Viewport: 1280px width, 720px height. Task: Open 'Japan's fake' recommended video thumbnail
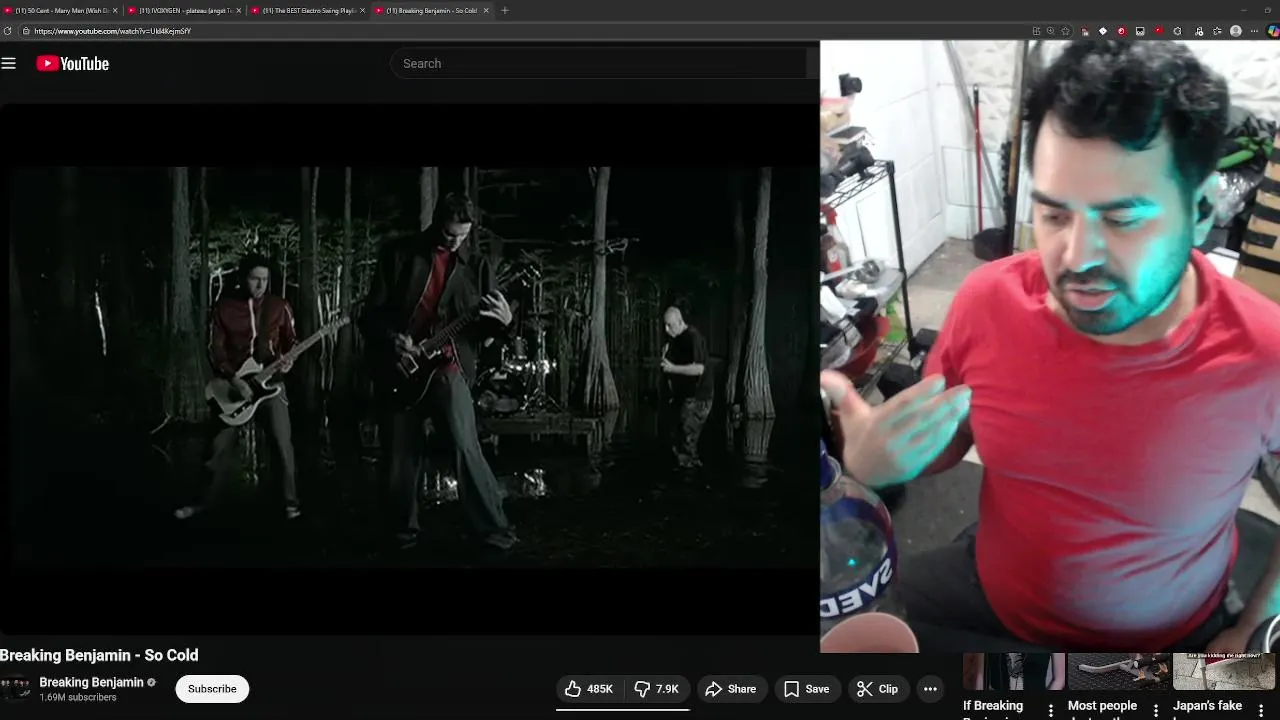(1224, 672)
